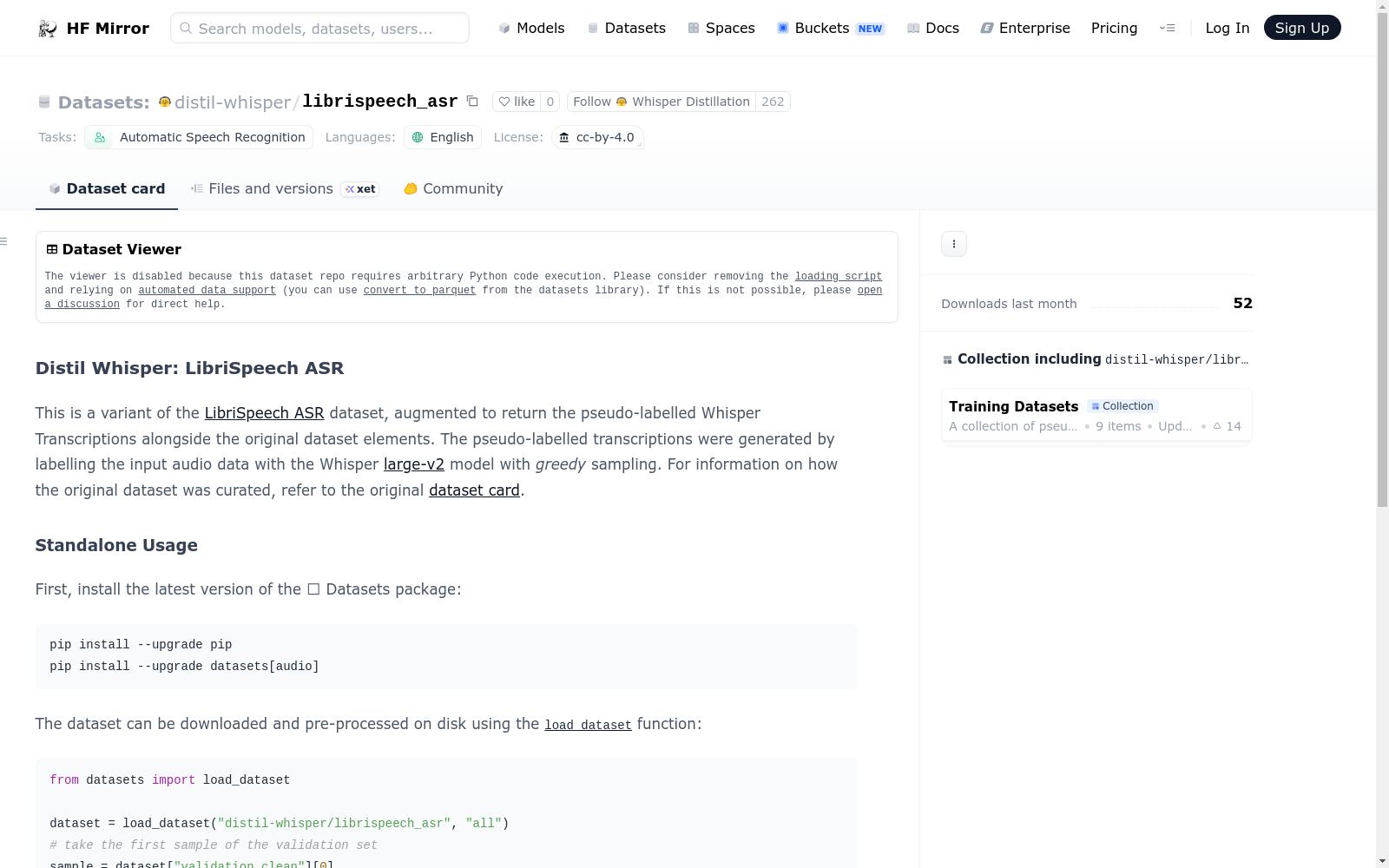Open the three-dots menu above Downloads last month
1389x868 pixels.
[x=954, y=244]
